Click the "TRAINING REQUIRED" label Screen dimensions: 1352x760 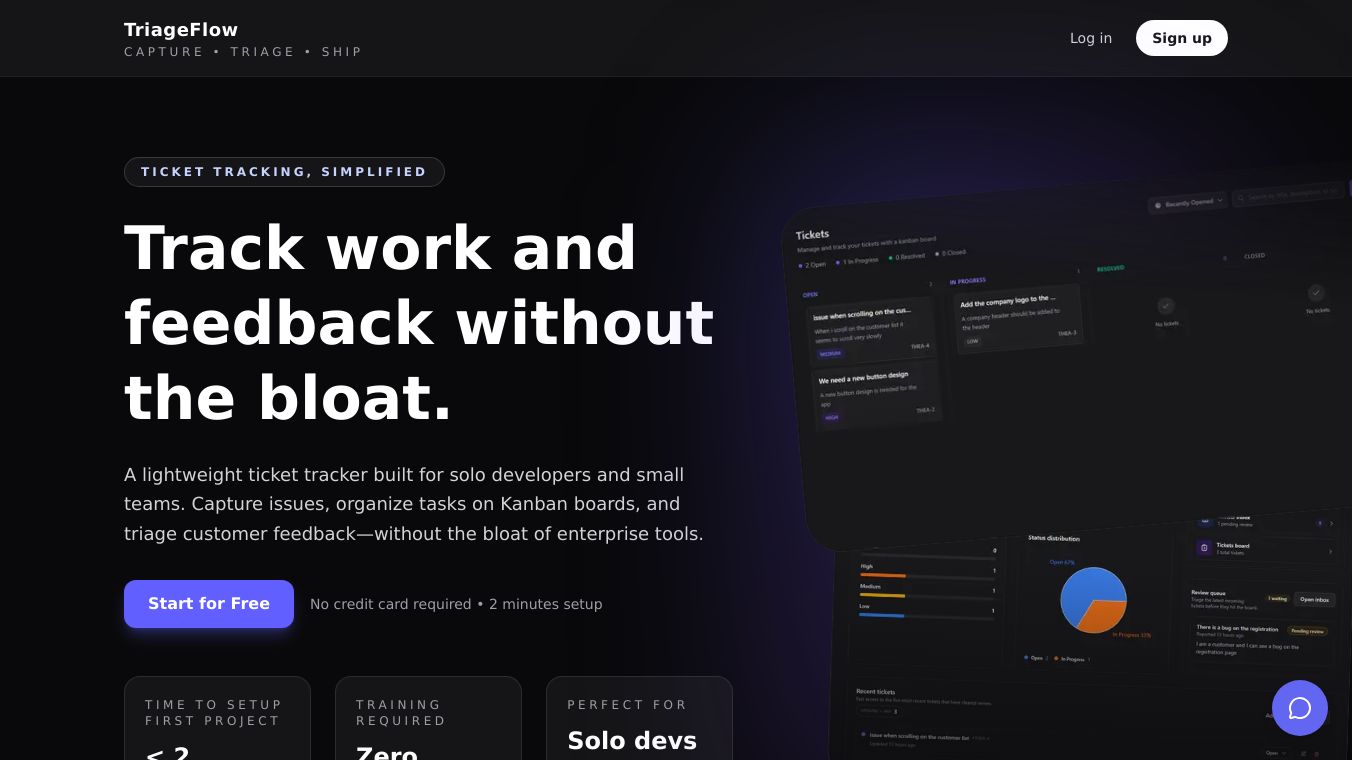(401, 712)
